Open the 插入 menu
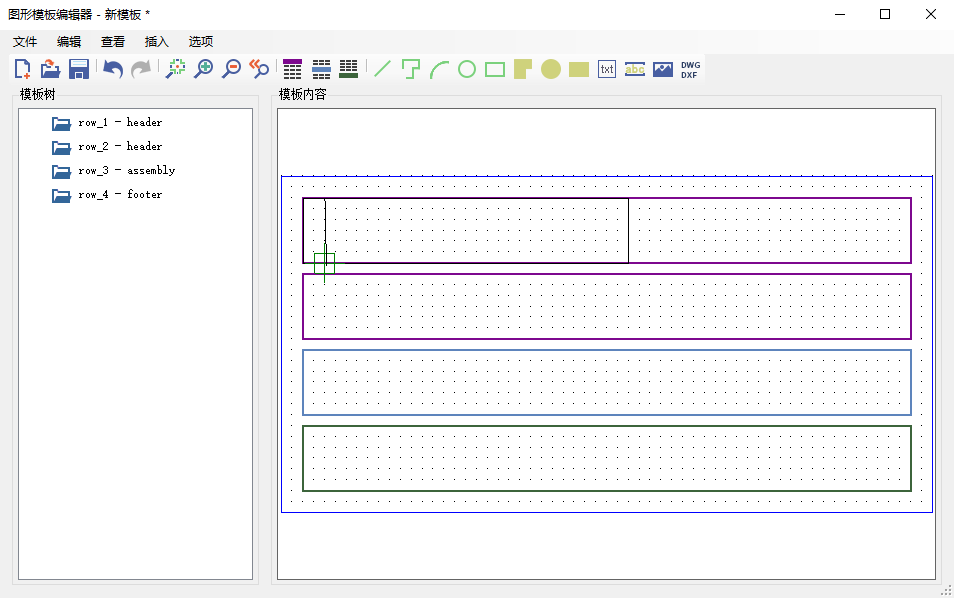Screen dimensions: 954x598 point(156,41)
